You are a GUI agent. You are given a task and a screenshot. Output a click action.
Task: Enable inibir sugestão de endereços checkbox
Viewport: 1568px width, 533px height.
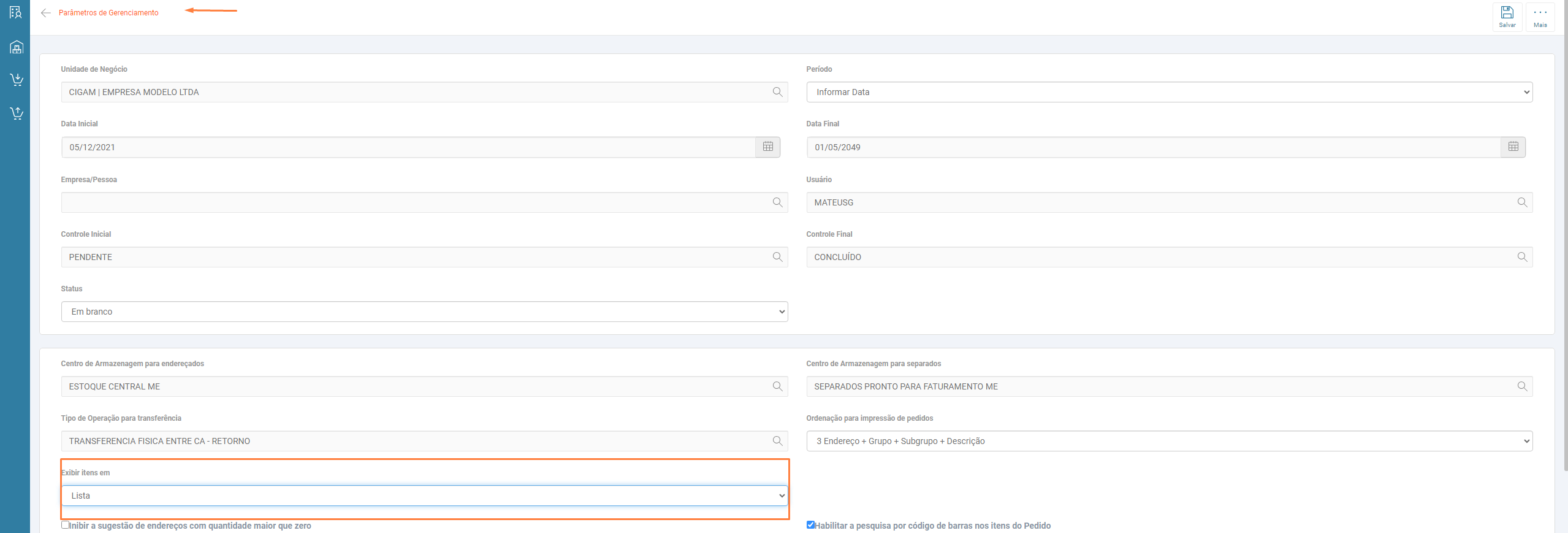pos(65,525)
